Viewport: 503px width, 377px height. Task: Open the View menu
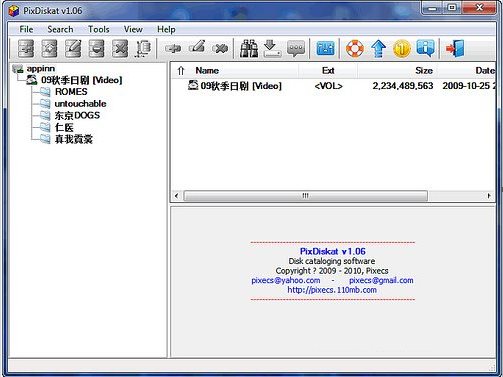pos(133,29)
